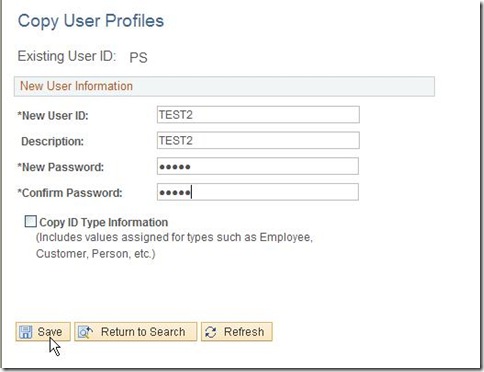The height and width of the screenshot is (372, 484).
Task: Click the circular arrows Refresh icon
Action: coord(211,332)
